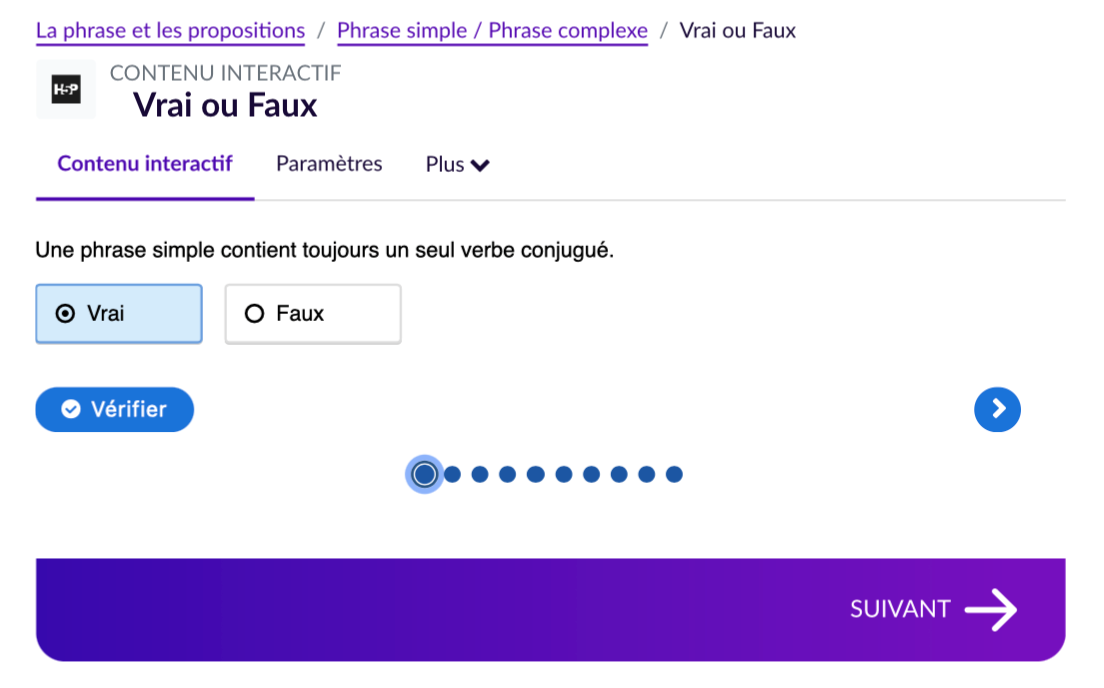Jump to the last question dot
The height and width of the screenshot is (688, 1104).
tap(674, 474)
